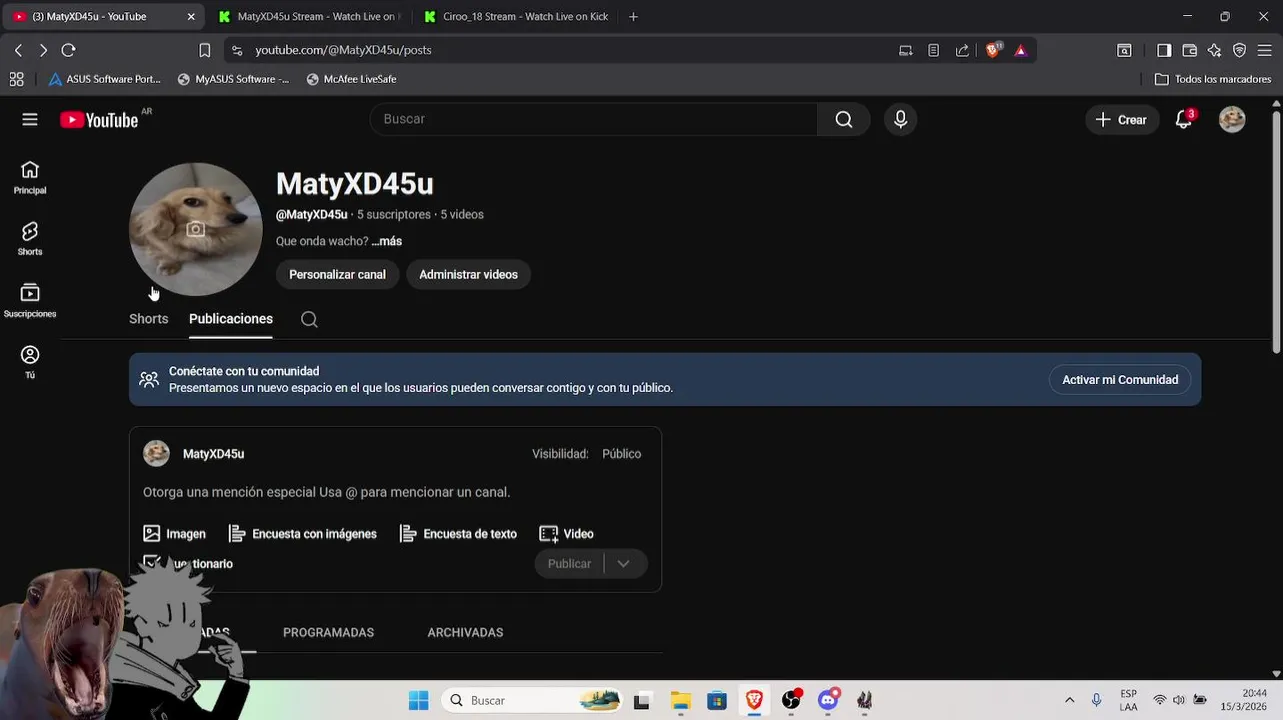This screenshot has width=1283, height=720.
Task: Search within channel using magnifier icon
Action: (309, 319)
